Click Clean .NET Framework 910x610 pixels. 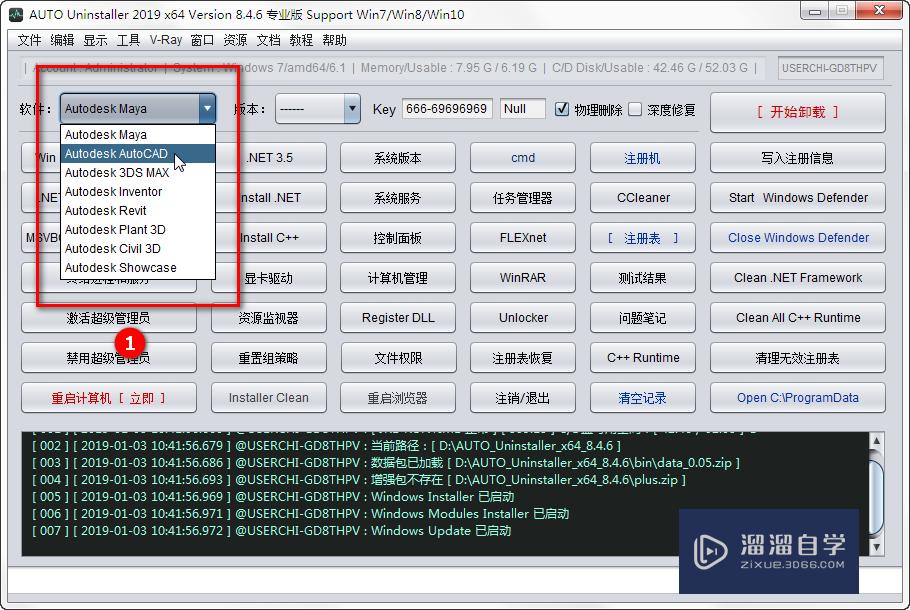(x=797, y=277)
